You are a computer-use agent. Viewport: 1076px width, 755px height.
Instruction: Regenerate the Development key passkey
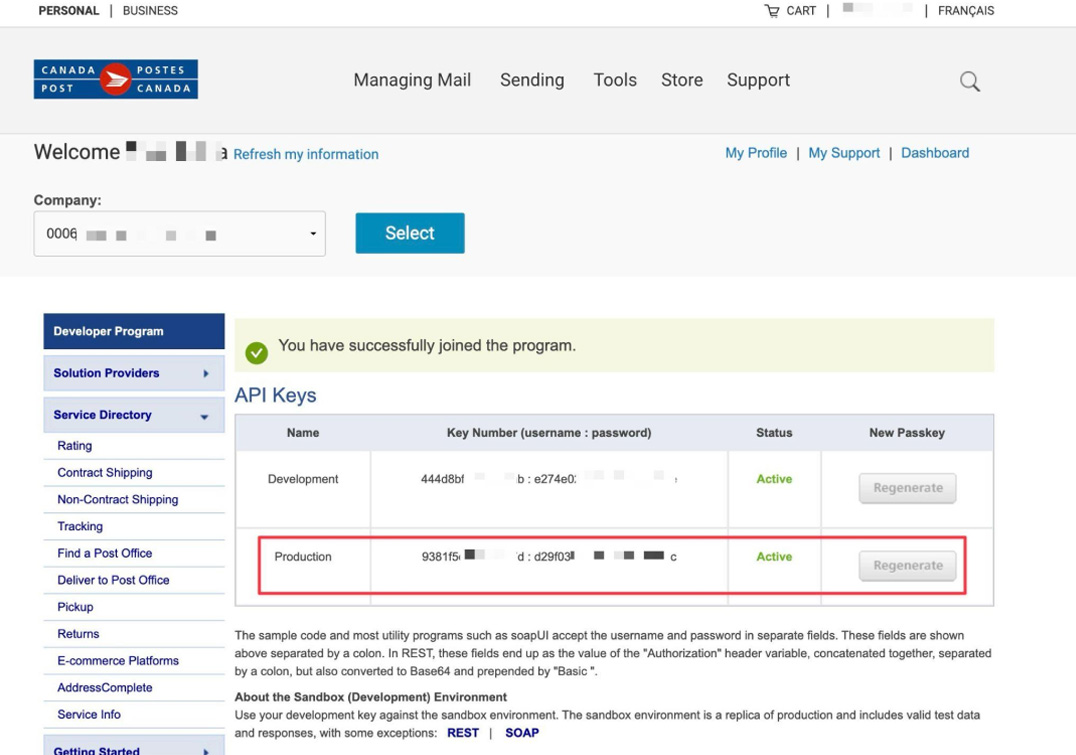pyautogui.click(x=907, y=488)
